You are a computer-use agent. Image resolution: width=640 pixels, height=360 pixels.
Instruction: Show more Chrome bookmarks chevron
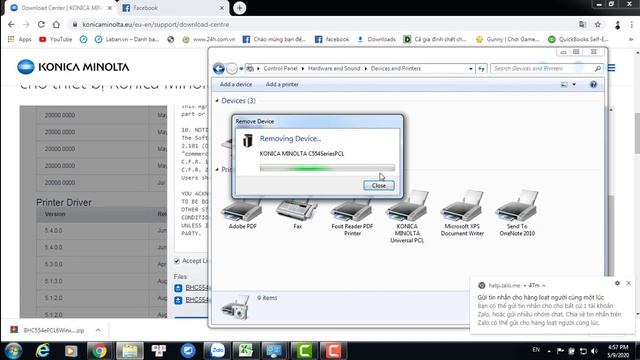tap(631, 39)
